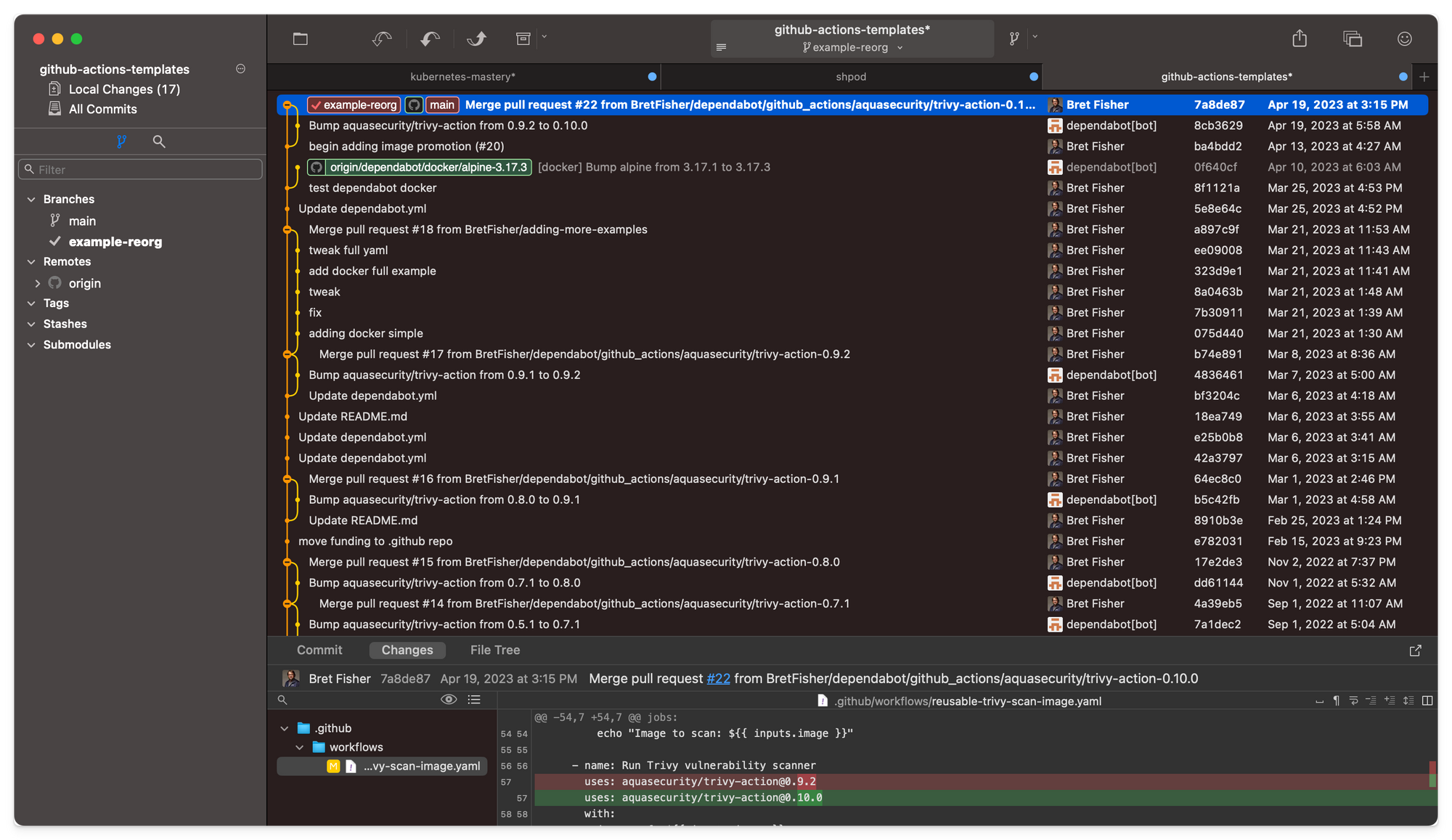This screenshot has height=840, width=1452.
Task: Click the branch icon in top toolbar
Action: (1014, 38)
